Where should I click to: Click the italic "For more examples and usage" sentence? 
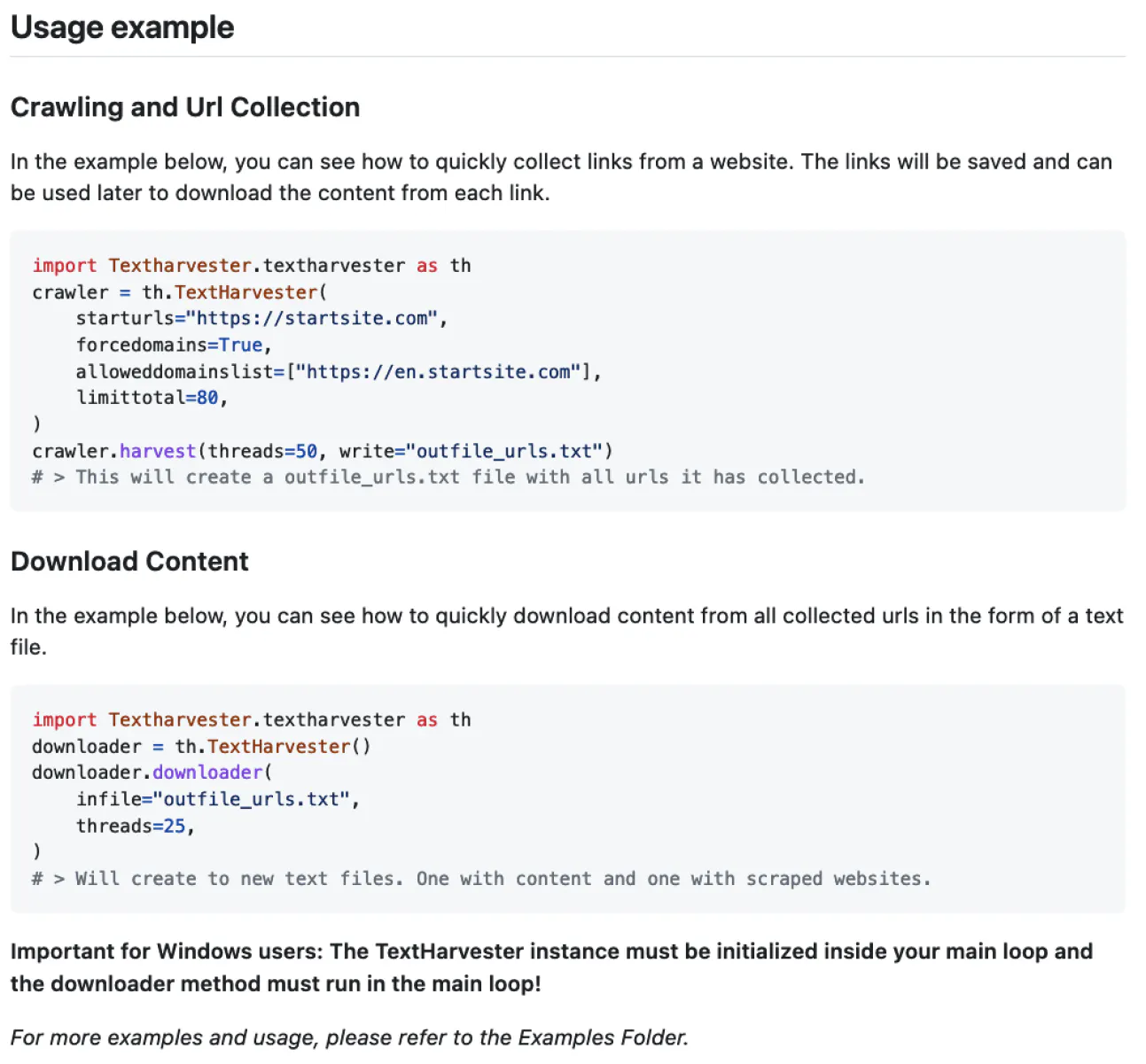point(349,1037)
